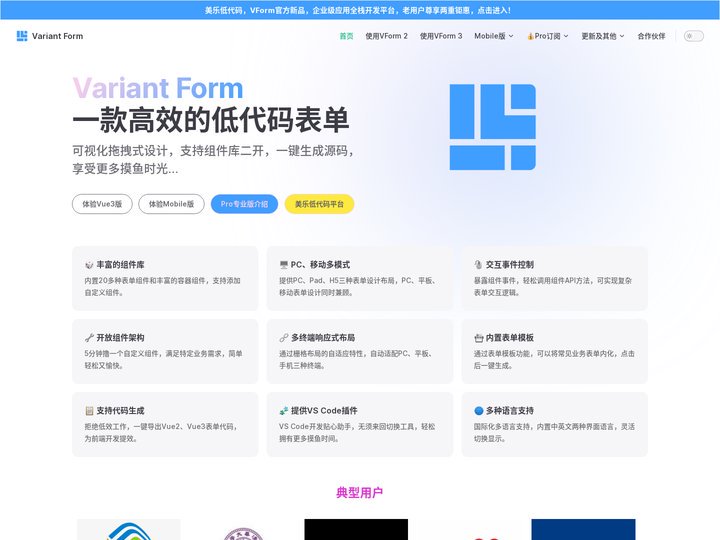Image resolution: width=720 pixels, height=540 pixels.
Task: Toggle the dark mode appearance switch
Action: [x=693, y=36]
